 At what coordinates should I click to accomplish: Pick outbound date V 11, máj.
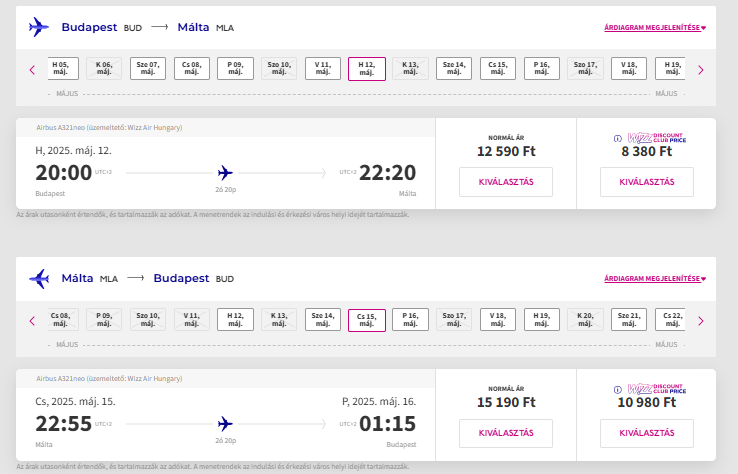click(x=323, y=69)
